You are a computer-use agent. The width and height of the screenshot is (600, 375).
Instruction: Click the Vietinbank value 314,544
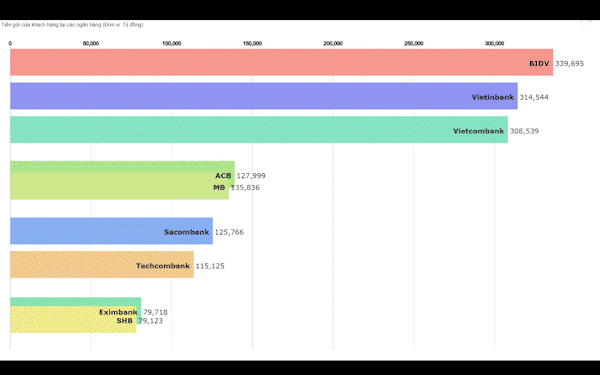pyautogui.click(x=534, y=97)
